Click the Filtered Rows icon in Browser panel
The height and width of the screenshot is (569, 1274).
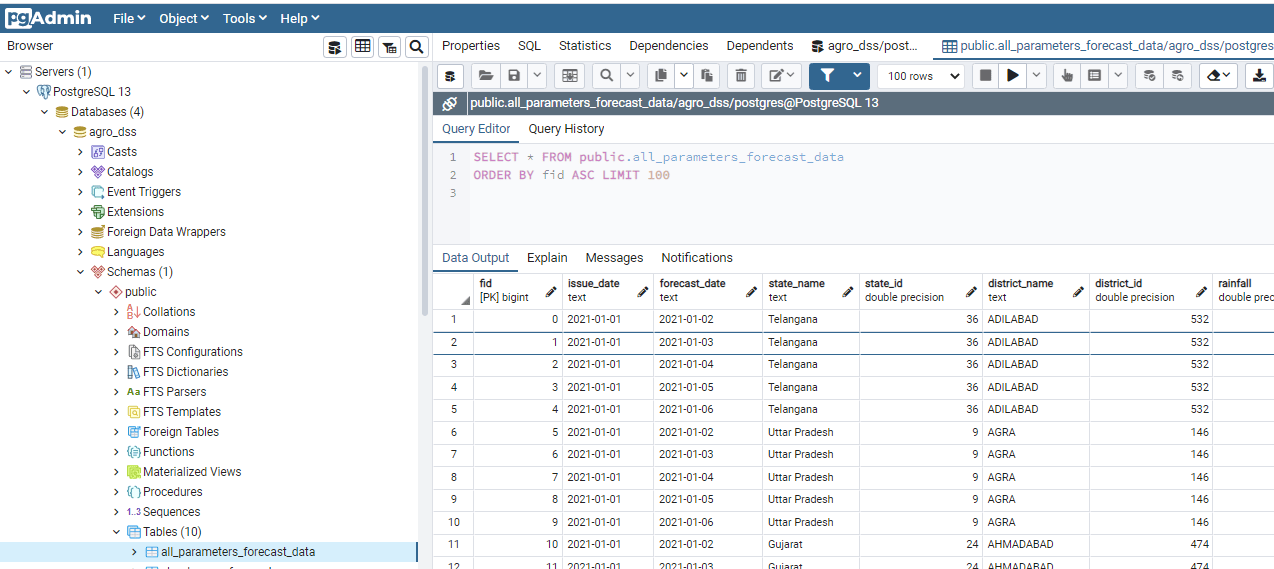click(390, 47)
